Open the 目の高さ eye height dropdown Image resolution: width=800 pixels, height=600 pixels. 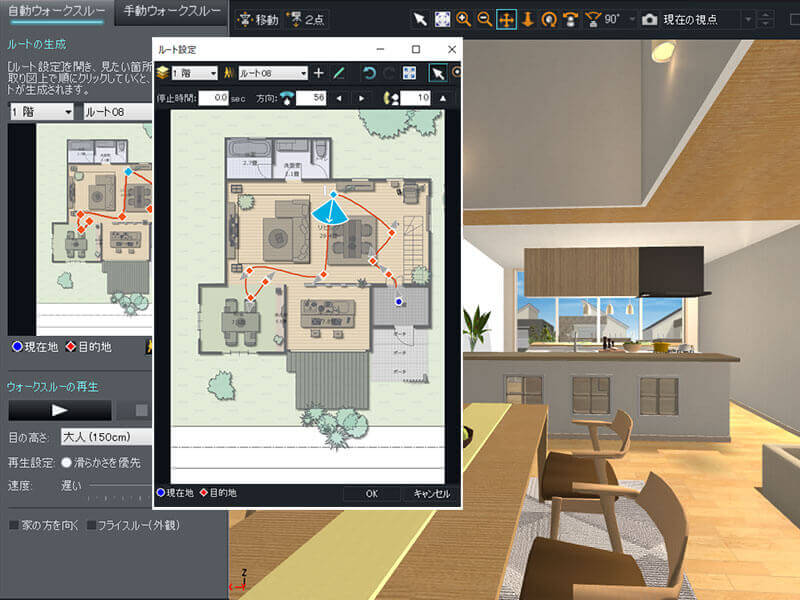coord(105,437)
